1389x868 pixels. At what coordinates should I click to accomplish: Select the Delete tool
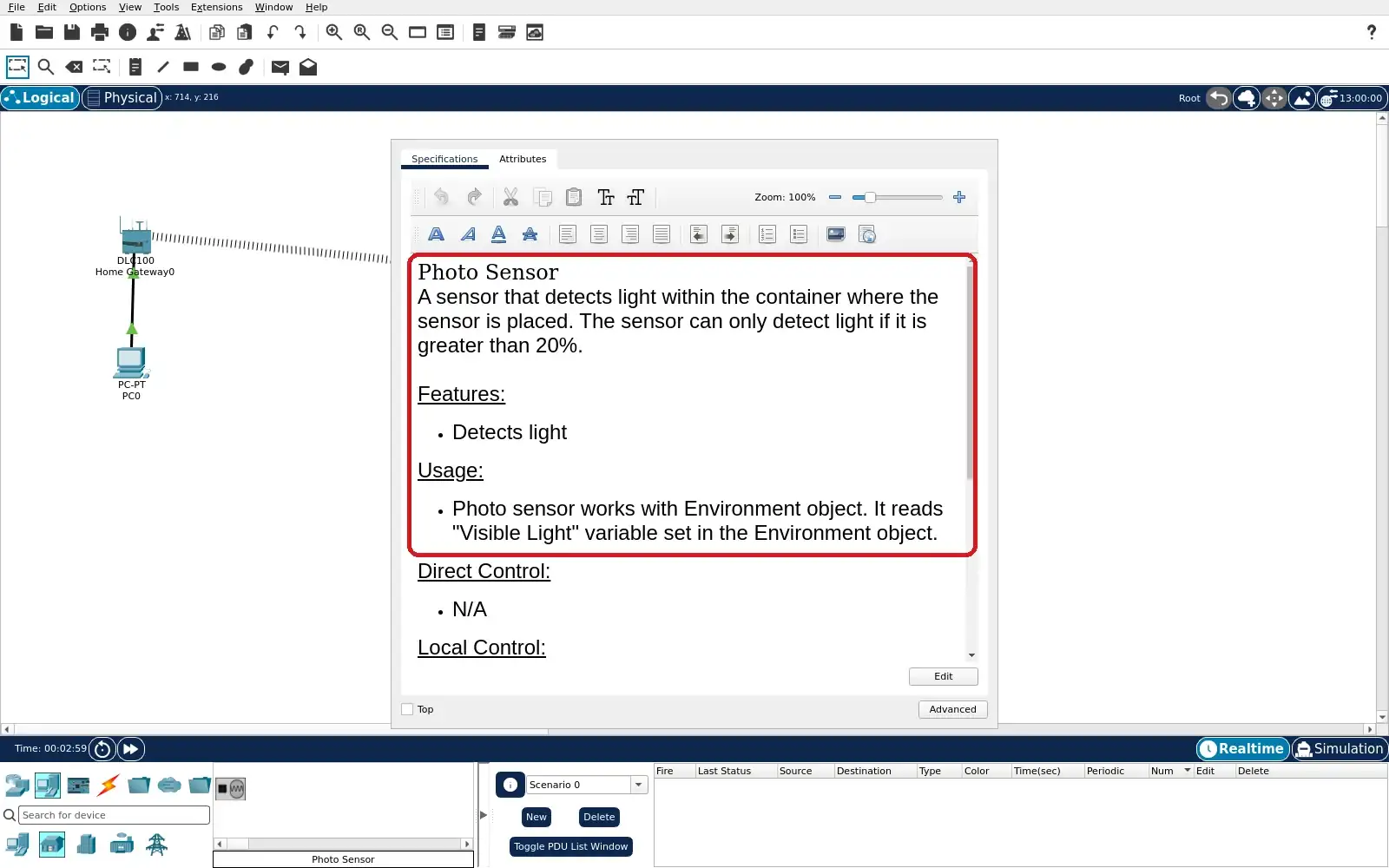[x=74, y=67]
